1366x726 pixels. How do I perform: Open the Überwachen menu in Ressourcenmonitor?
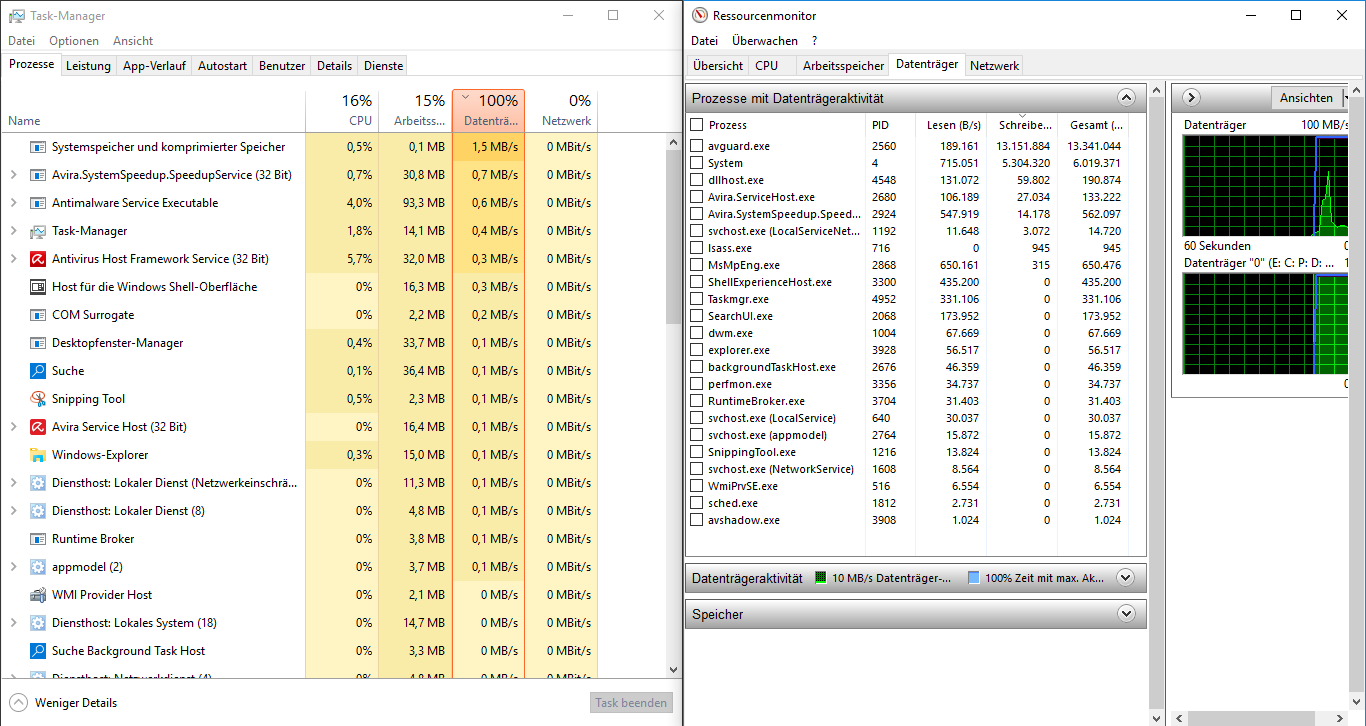(x=765, y=41)
